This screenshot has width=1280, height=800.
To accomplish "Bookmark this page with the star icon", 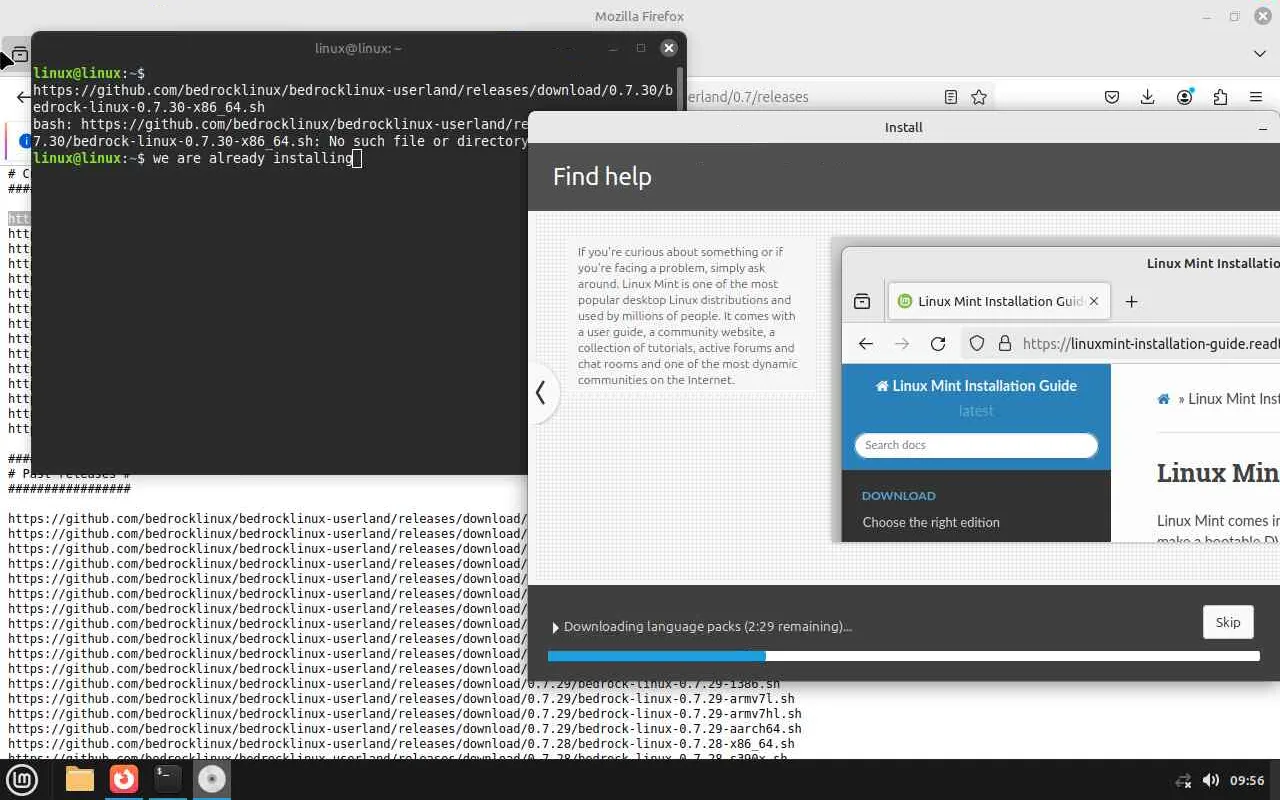I will click(979, 97).
